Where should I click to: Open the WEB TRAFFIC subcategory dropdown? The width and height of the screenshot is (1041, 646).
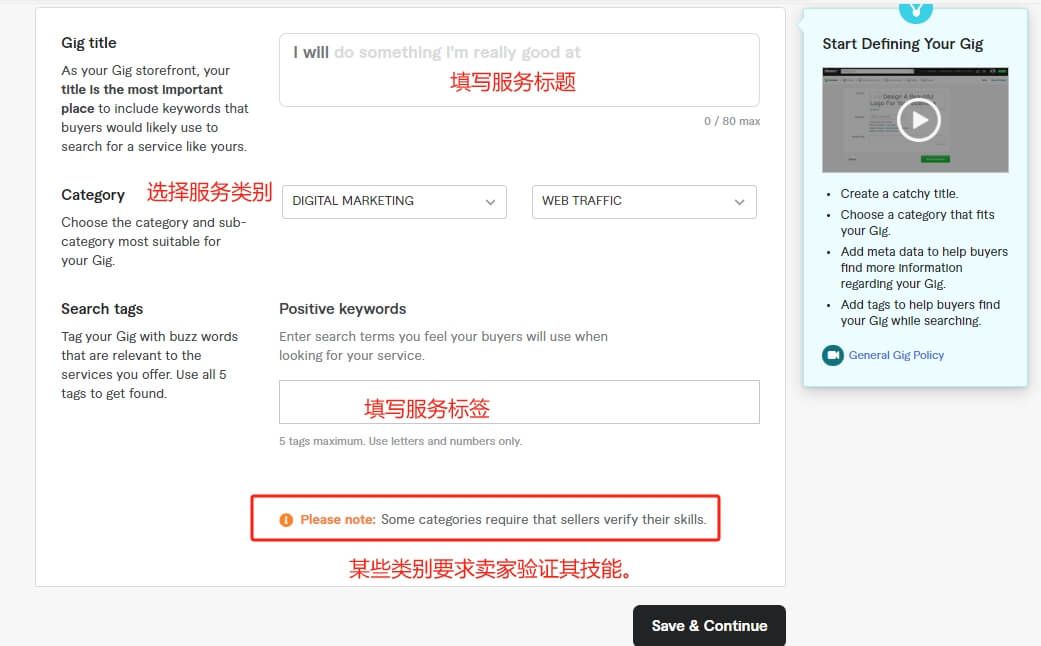[x=643, y=201]
